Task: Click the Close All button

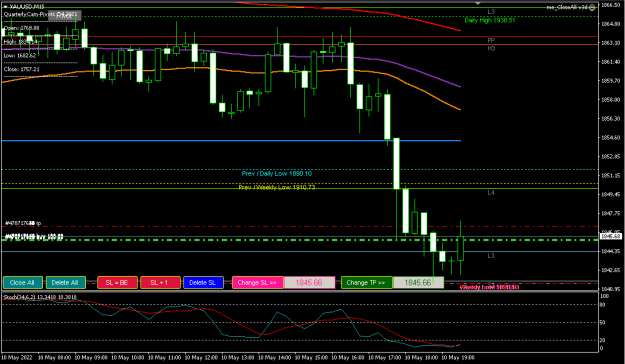Action: tap(23, 283)
